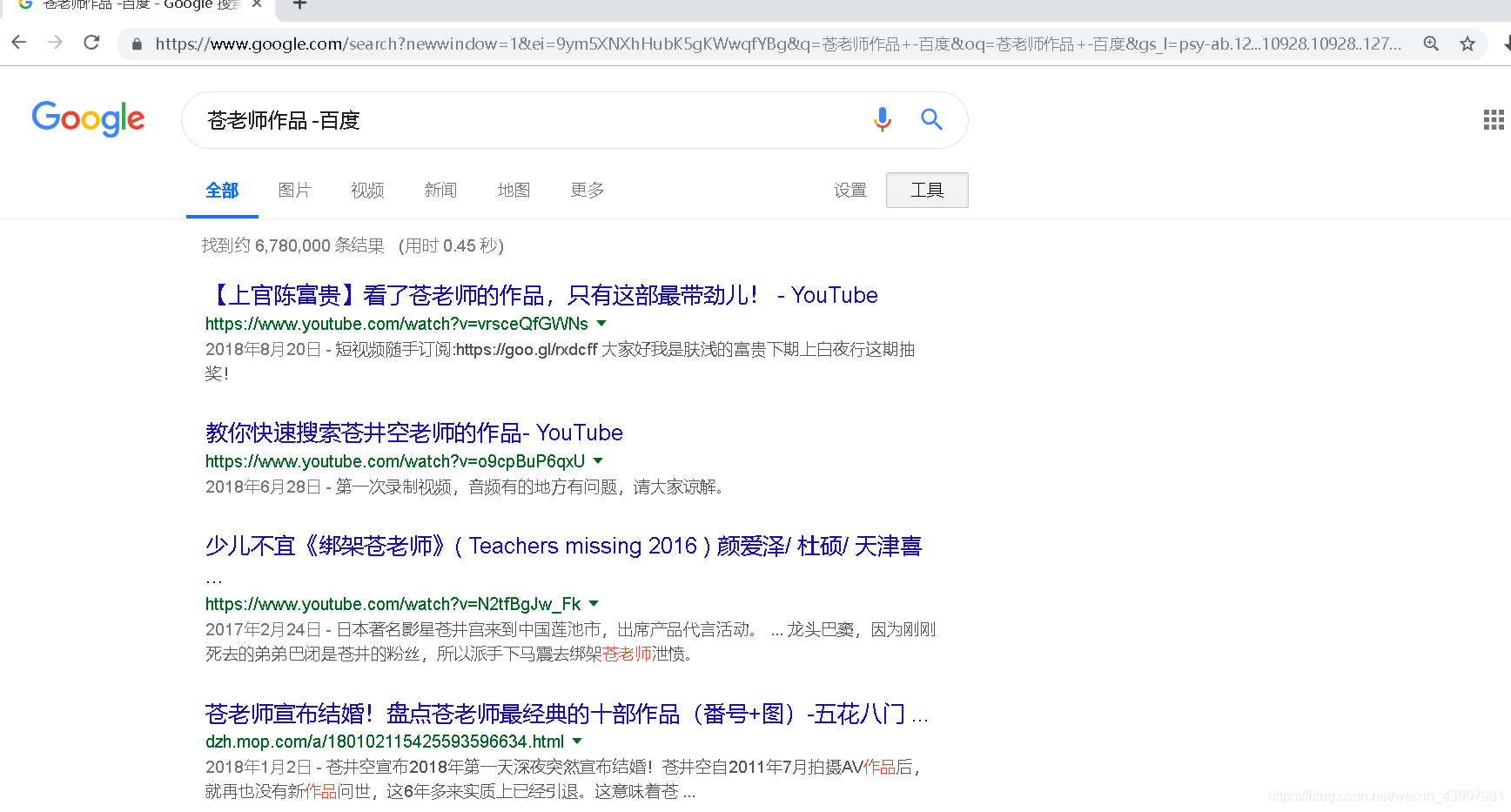Click the green youtube.com/watch?v=o9cpBuP6qxU URL
This screenshot has width=1511, height=812.
pyautogui.click(x=395, y=461)
